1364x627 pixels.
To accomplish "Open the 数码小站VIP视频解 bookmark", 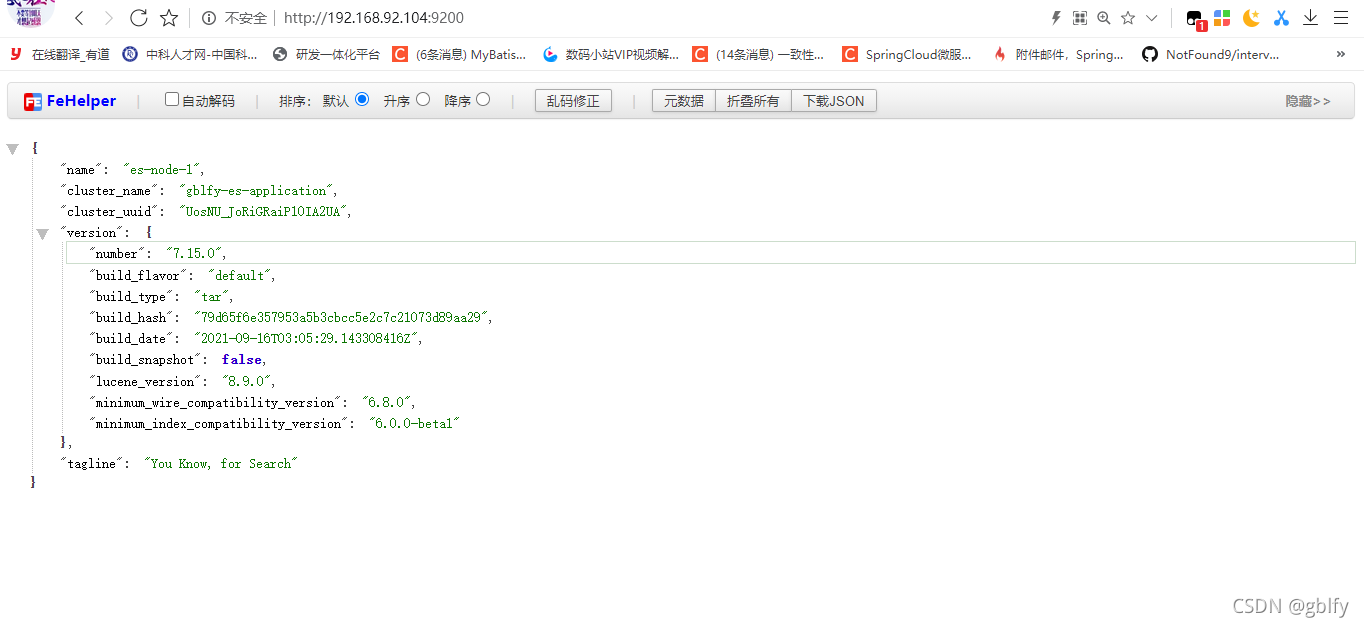I will 611,55.
